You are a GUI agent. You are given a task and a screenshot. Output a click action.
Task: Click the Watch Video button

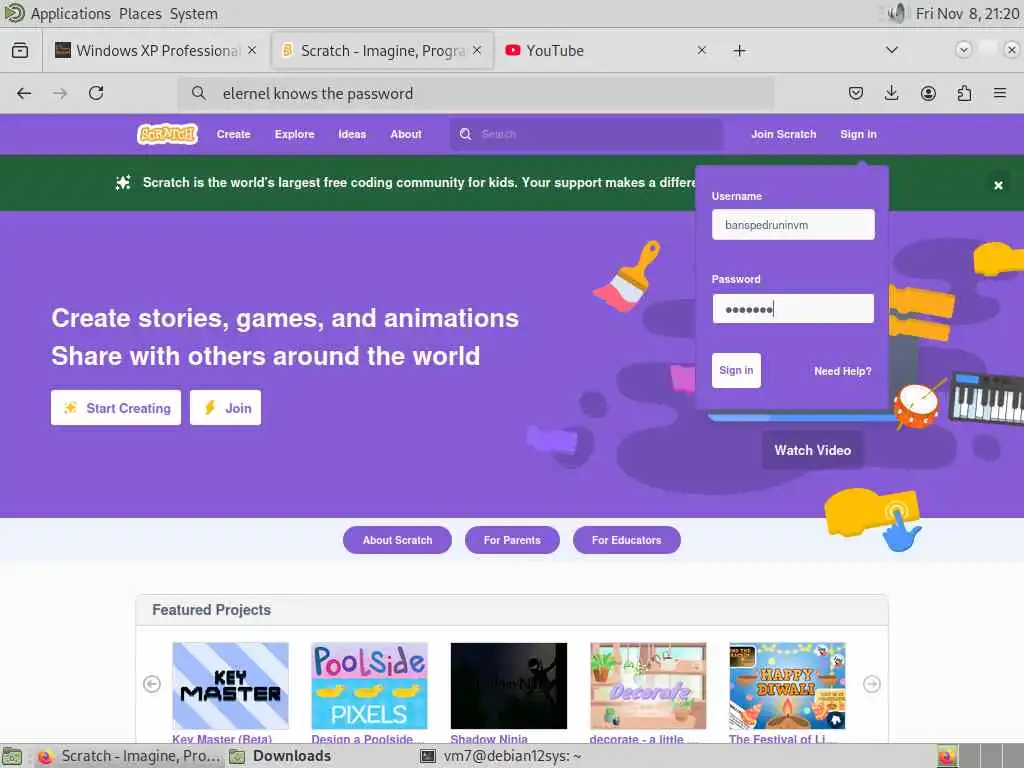coord(812,450)
